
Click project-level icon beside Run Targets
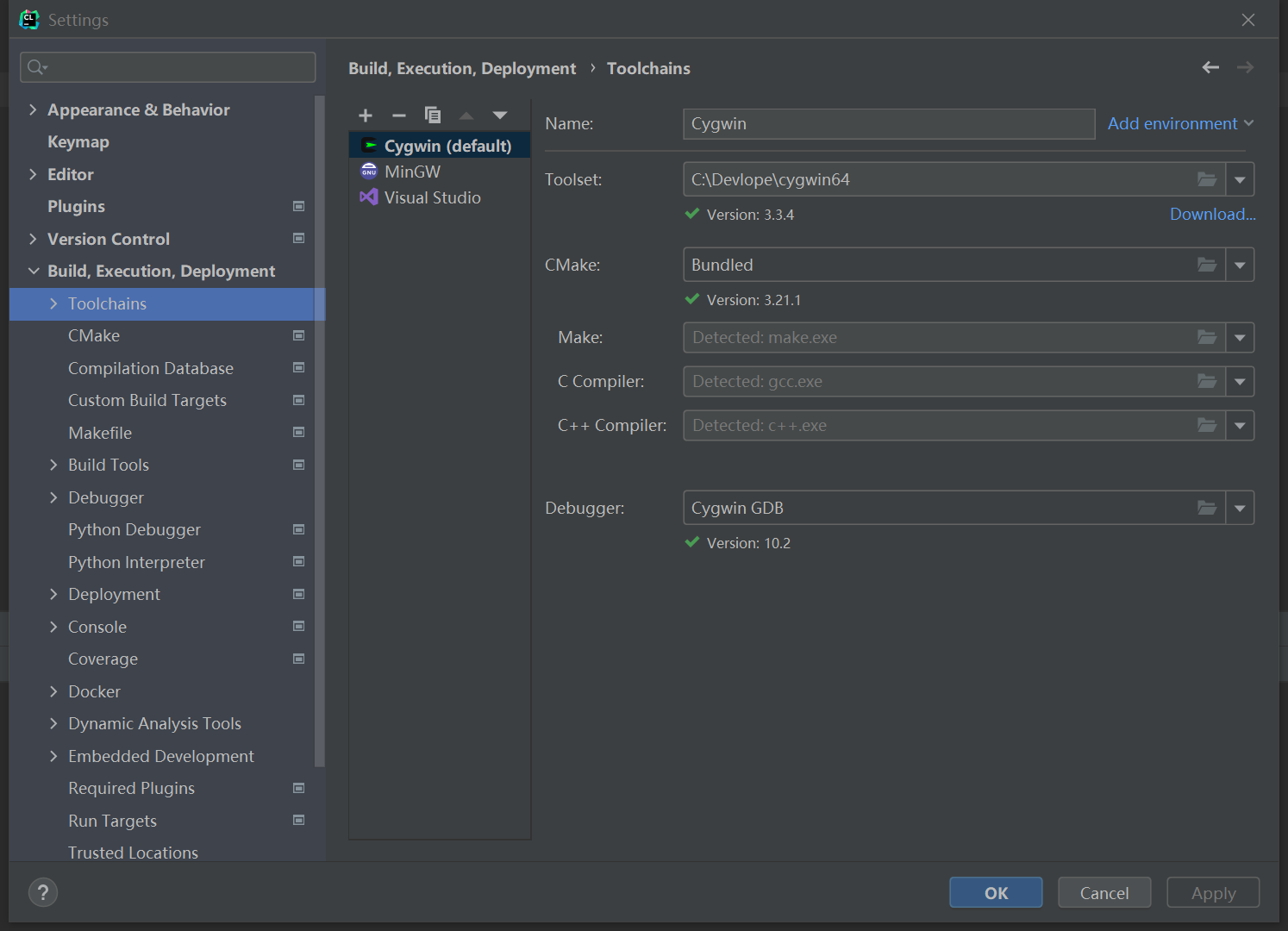coord(299,820)
